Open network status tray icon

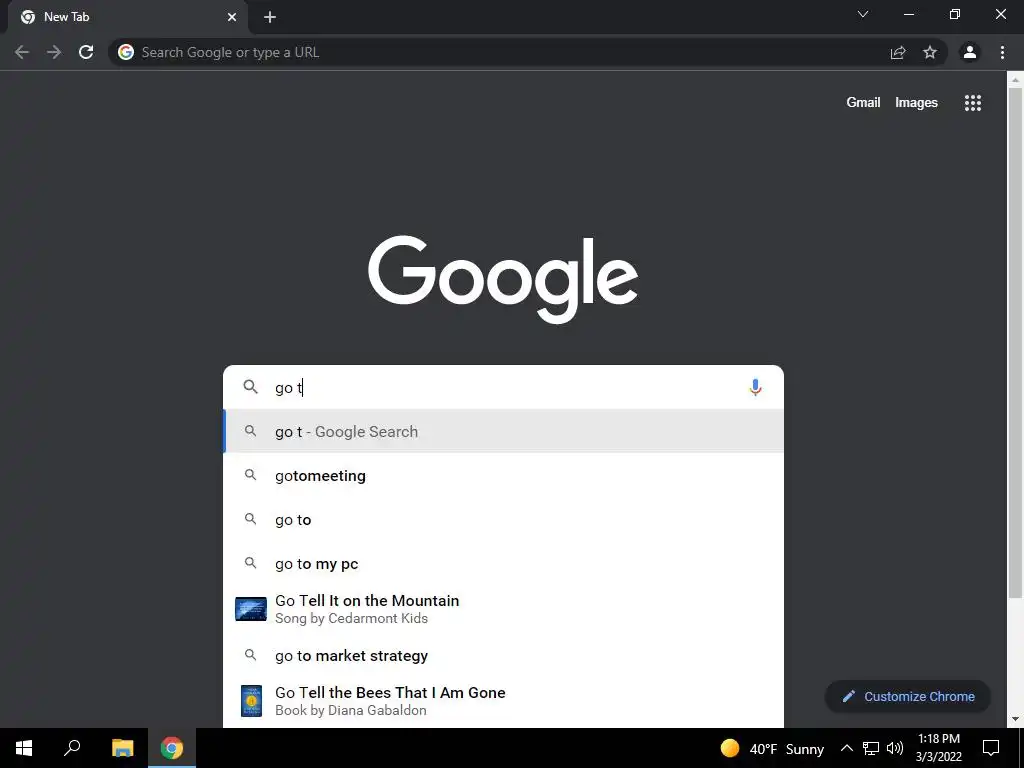pos(871,748)
